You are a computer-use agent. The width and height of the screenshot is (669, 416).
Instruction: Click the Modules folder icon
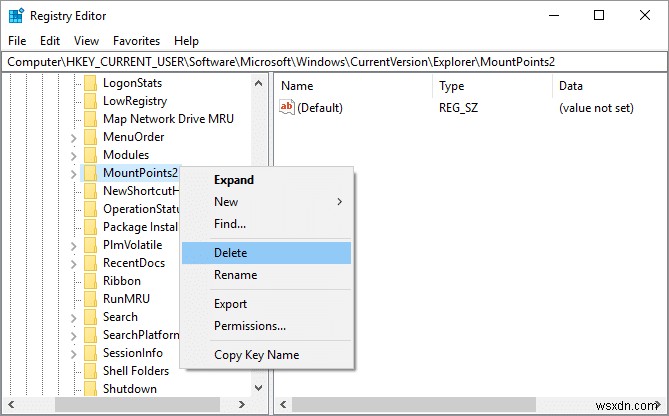click(90, 155)
